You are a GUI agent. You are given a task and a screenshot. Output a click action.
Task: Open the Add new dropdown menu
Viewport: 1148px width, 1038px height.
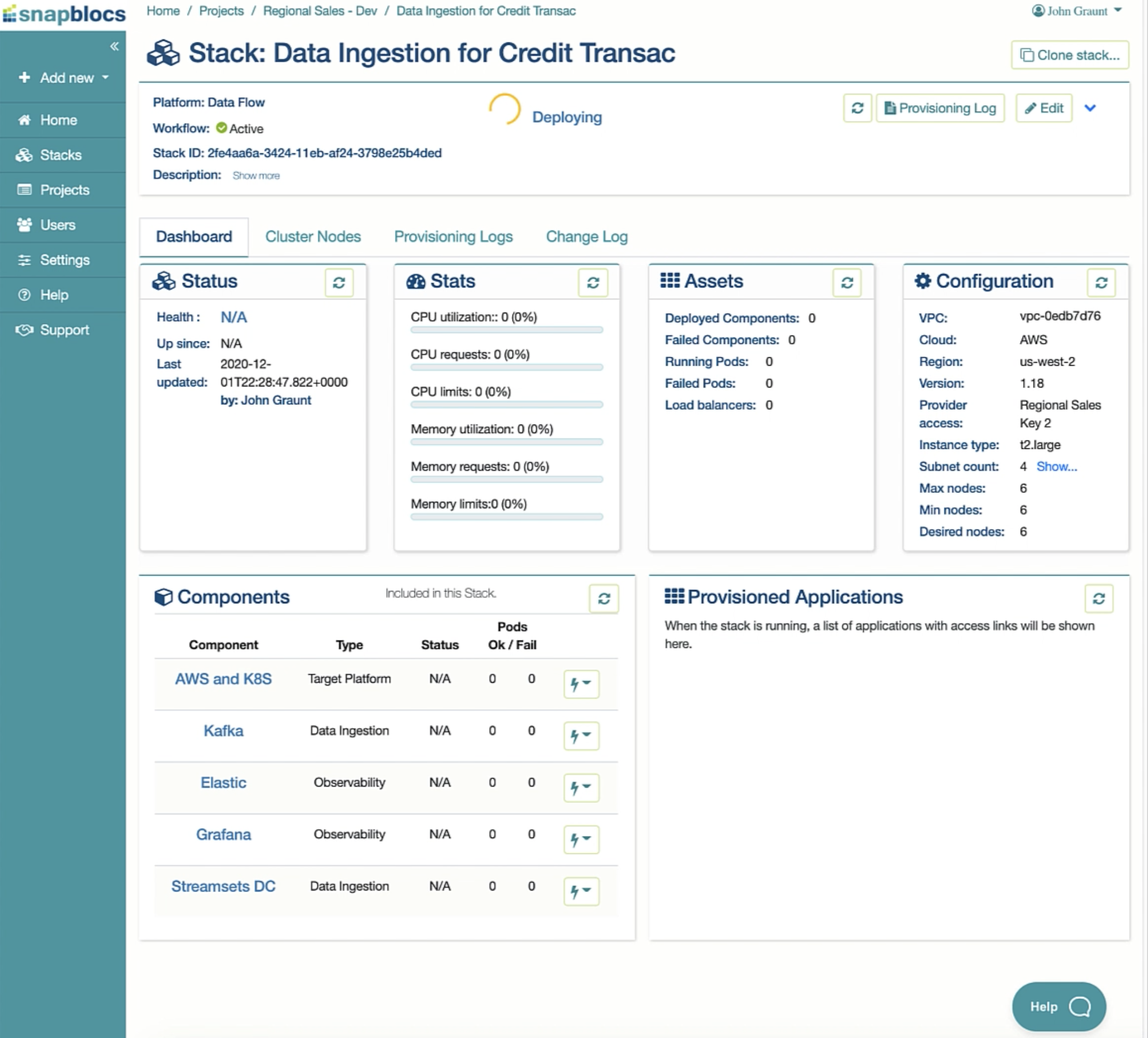point(63,77)
